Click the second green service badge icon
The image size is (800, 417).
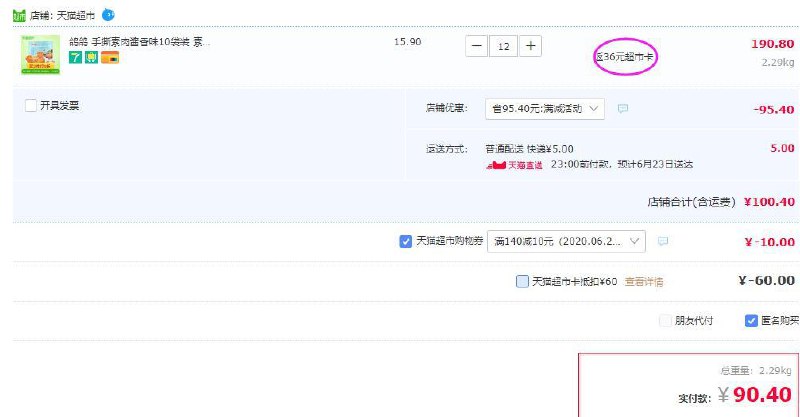coord(91,58)
